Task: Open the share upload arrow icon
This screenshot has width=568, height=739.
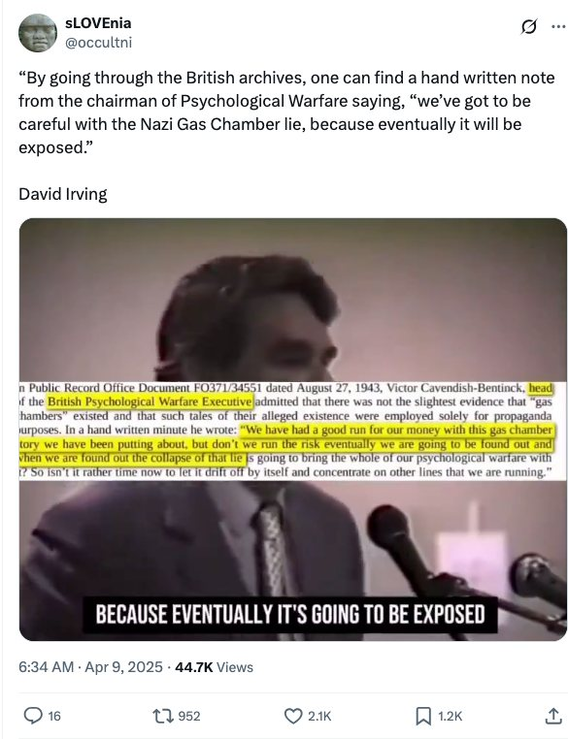Action: coord(553,716)
